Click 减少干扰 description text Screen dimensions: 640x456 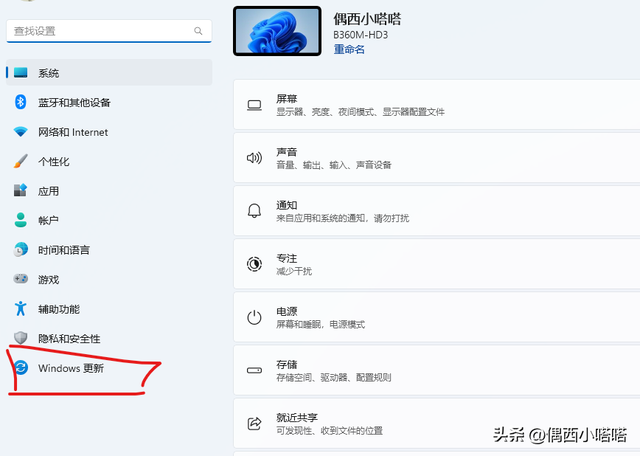pos(294,271)
